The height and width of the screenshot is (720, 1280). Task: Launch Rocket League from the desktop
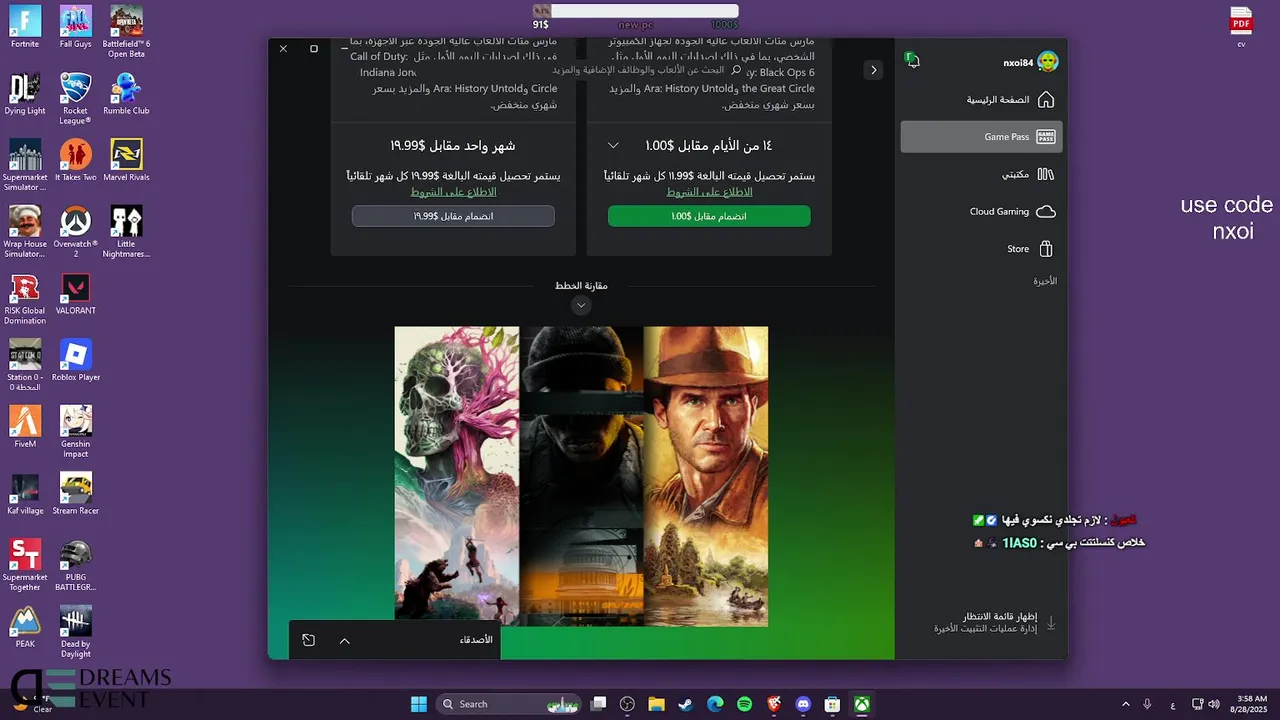(x=76, y=98)
